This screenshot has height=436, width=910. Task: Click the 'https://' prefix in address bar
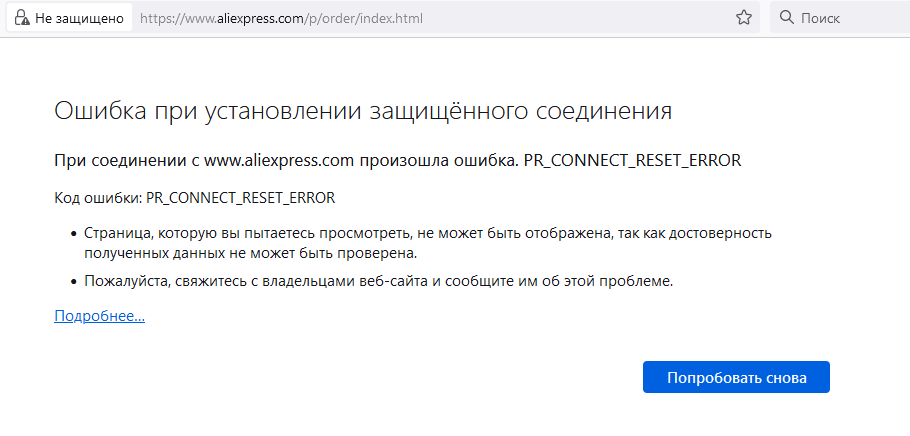[x=157, y=19]
